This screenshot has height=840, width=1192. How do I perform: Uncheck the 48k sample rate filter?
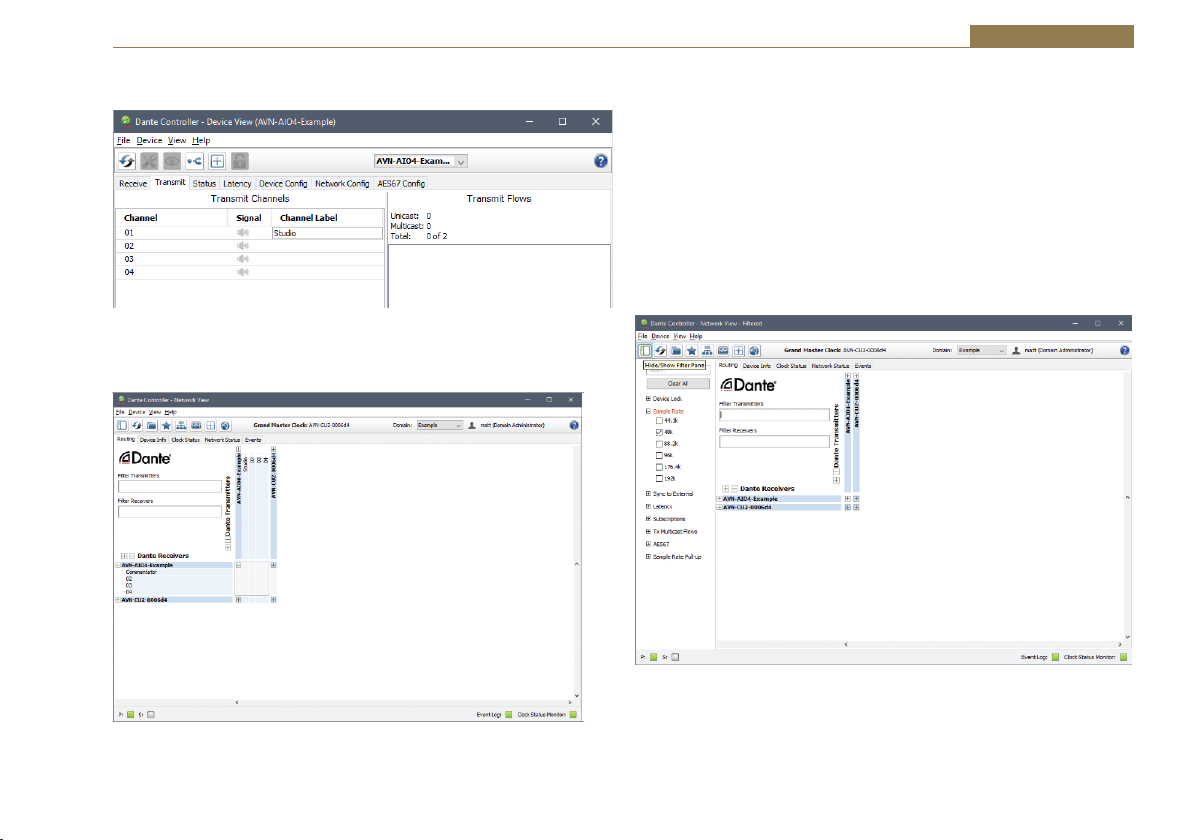click(x=659, y=432)
